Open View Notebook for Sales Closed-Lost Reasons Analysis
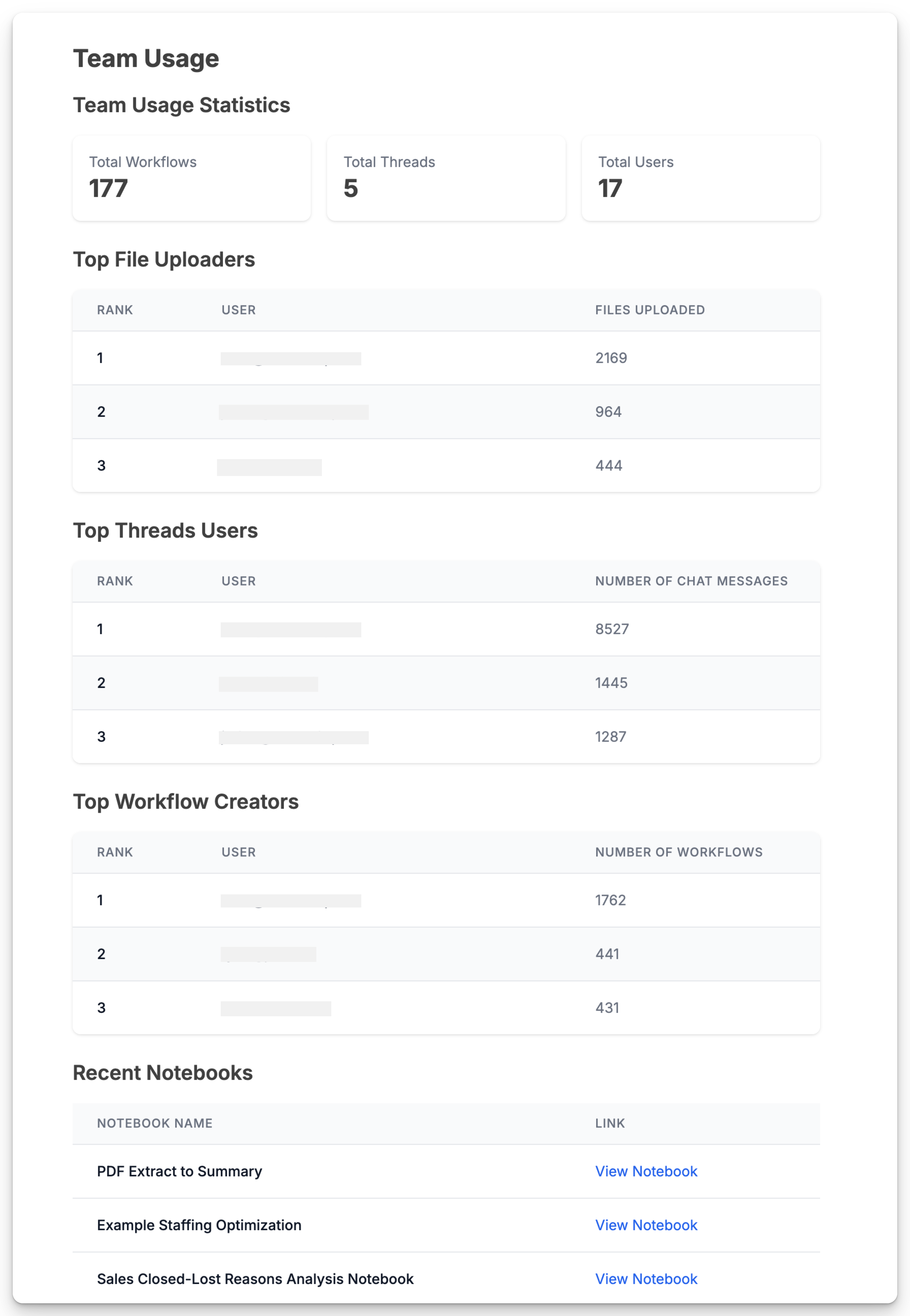Screen dimensions: 910x1316 646,1279
